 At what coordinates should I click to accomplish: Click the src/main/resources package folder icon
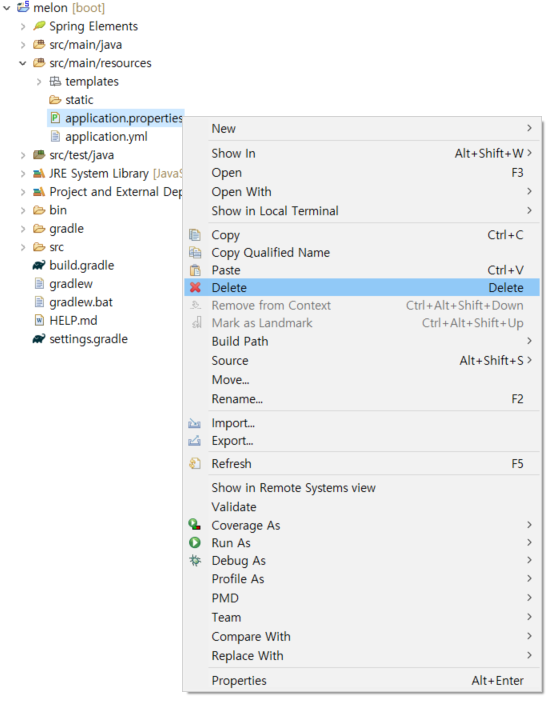(x=39, y=63)
